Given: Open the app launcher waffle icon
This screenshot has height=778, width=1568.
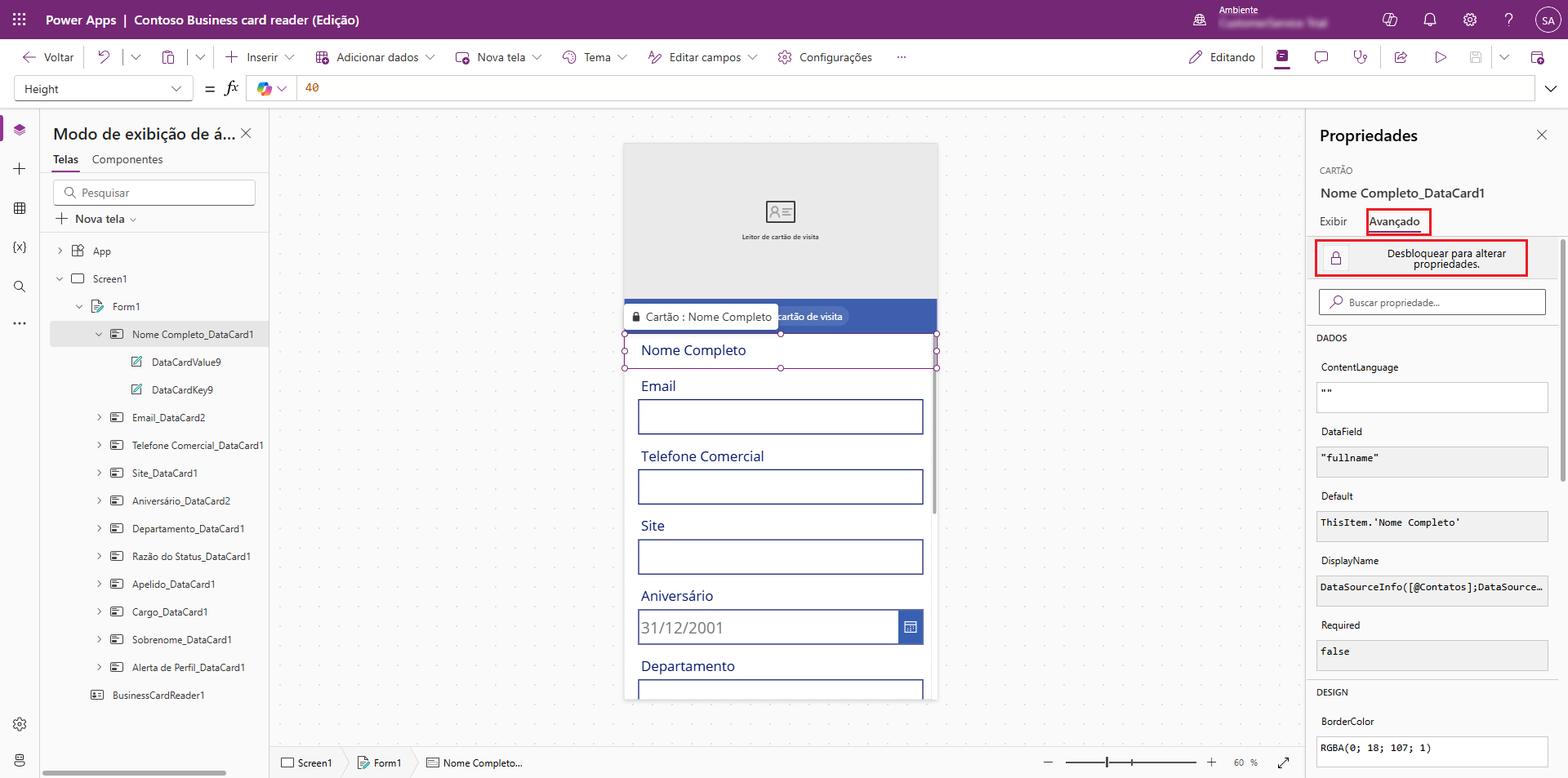Looking at the screenshot, I should pos(20,20).
